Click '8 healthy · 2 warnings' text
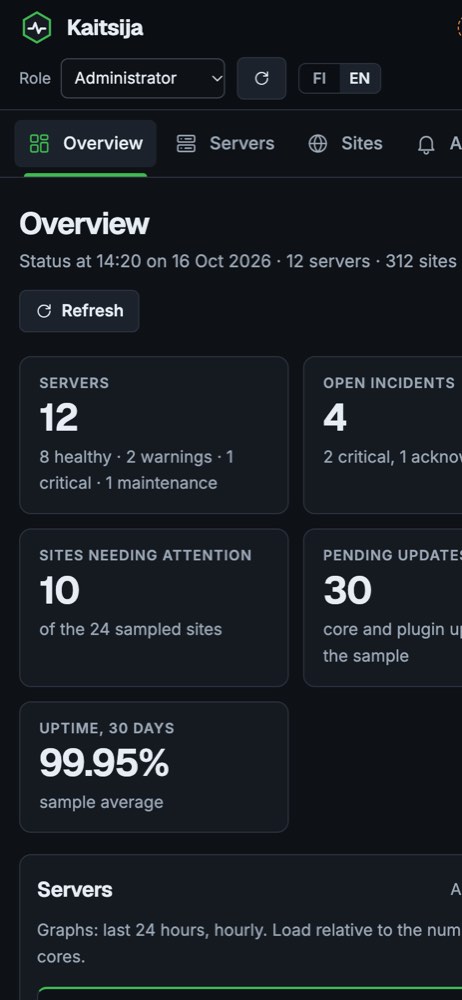The height and width of the screenshot is (1000, 462). point(126,457)
